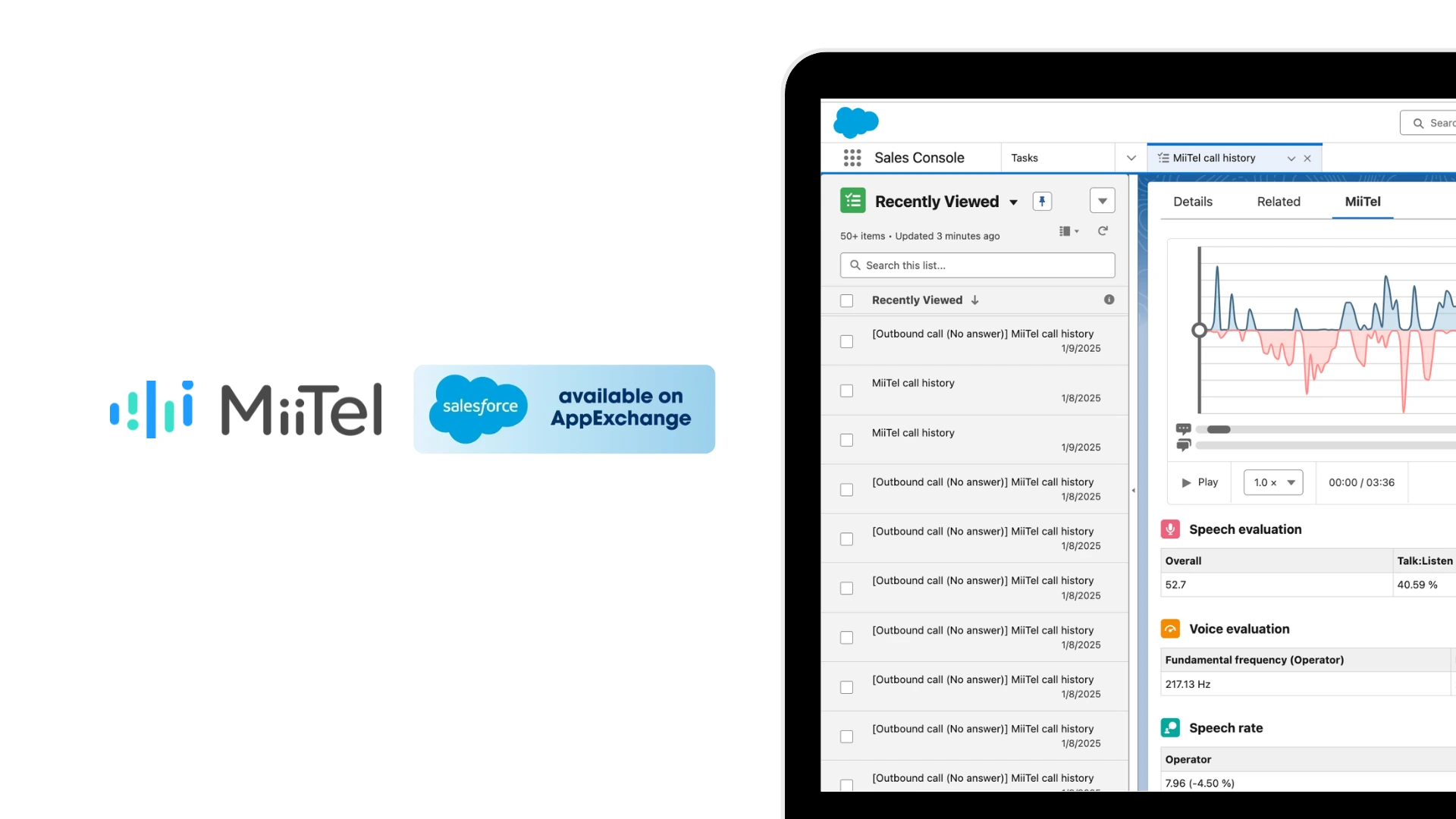Viewport: 1456px width, 819px height.
Task: Click the MiiTel tab in call history
Action: tap(1362, 201)
